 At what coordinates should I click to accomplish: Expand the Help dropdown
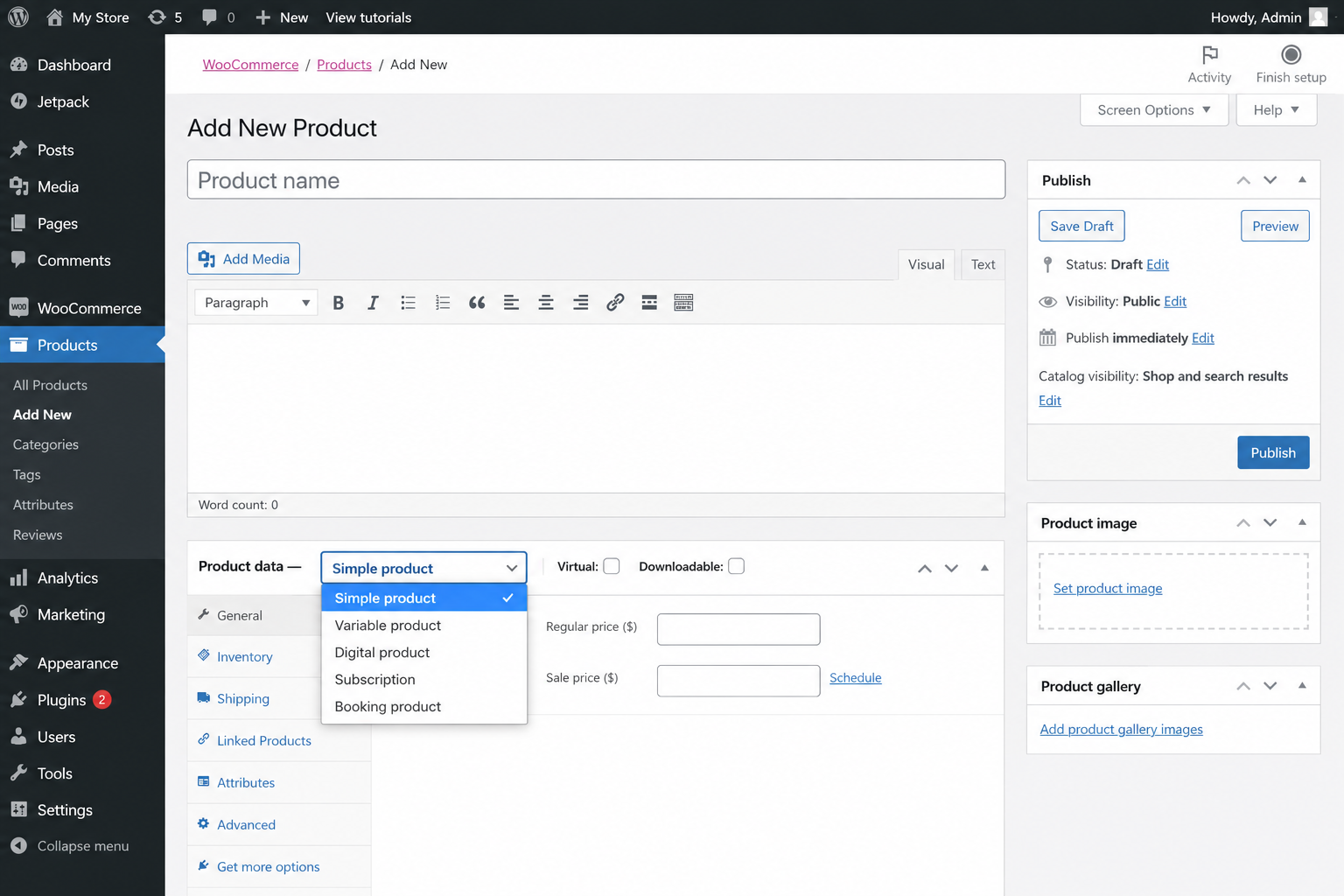pyautogui.click(x=1276, y=110)
